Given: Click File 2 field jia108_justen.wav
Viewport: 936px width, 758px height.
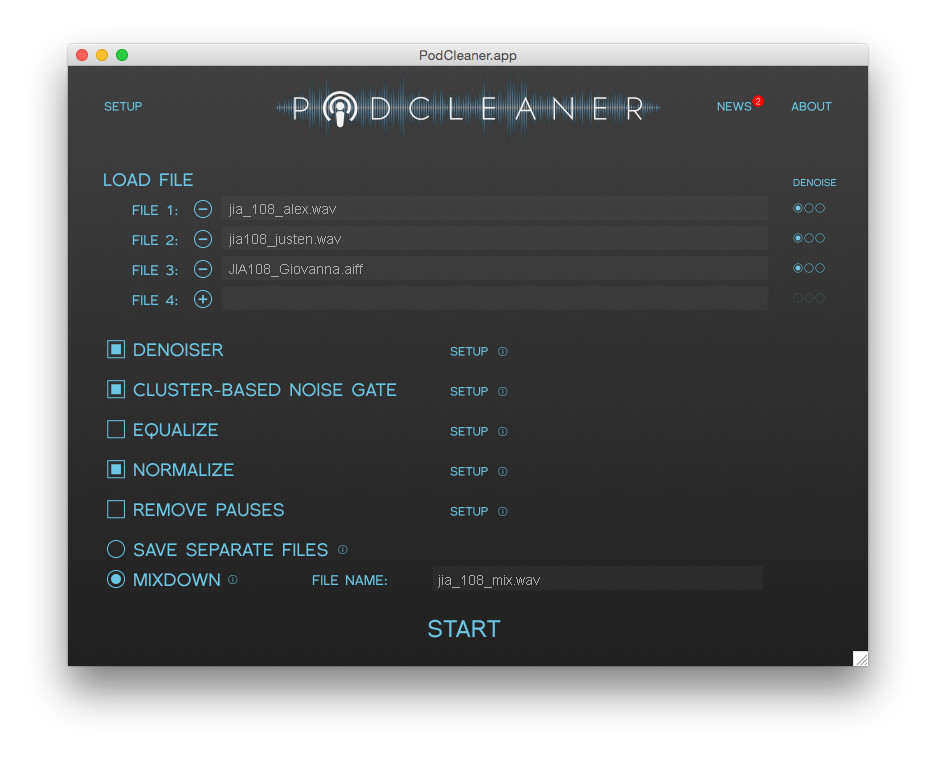Looking at the screenshot, I should (495, 239).
